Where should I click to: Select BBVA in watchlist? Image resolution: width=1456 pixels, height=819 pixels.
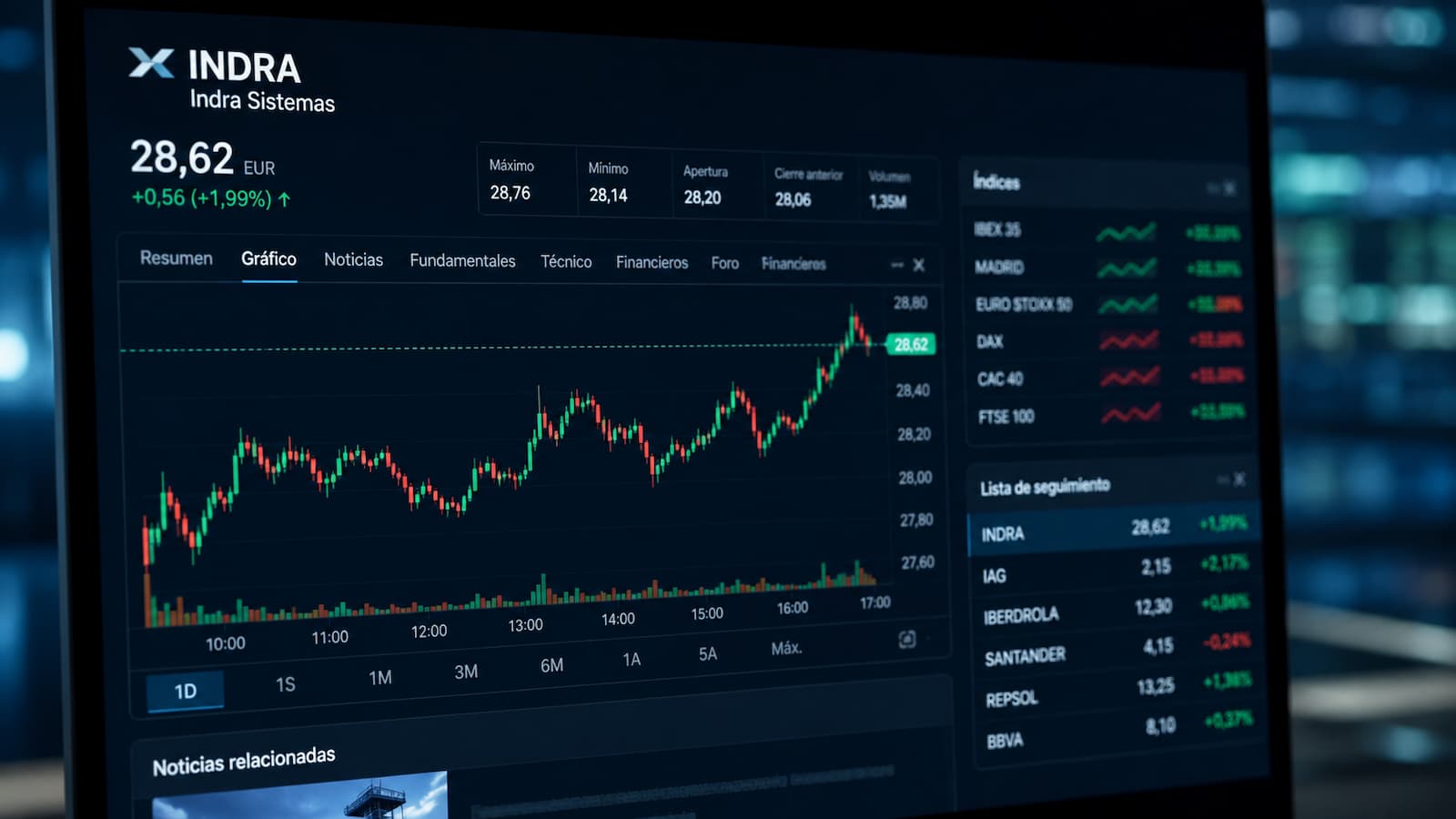pos(1120,733)
